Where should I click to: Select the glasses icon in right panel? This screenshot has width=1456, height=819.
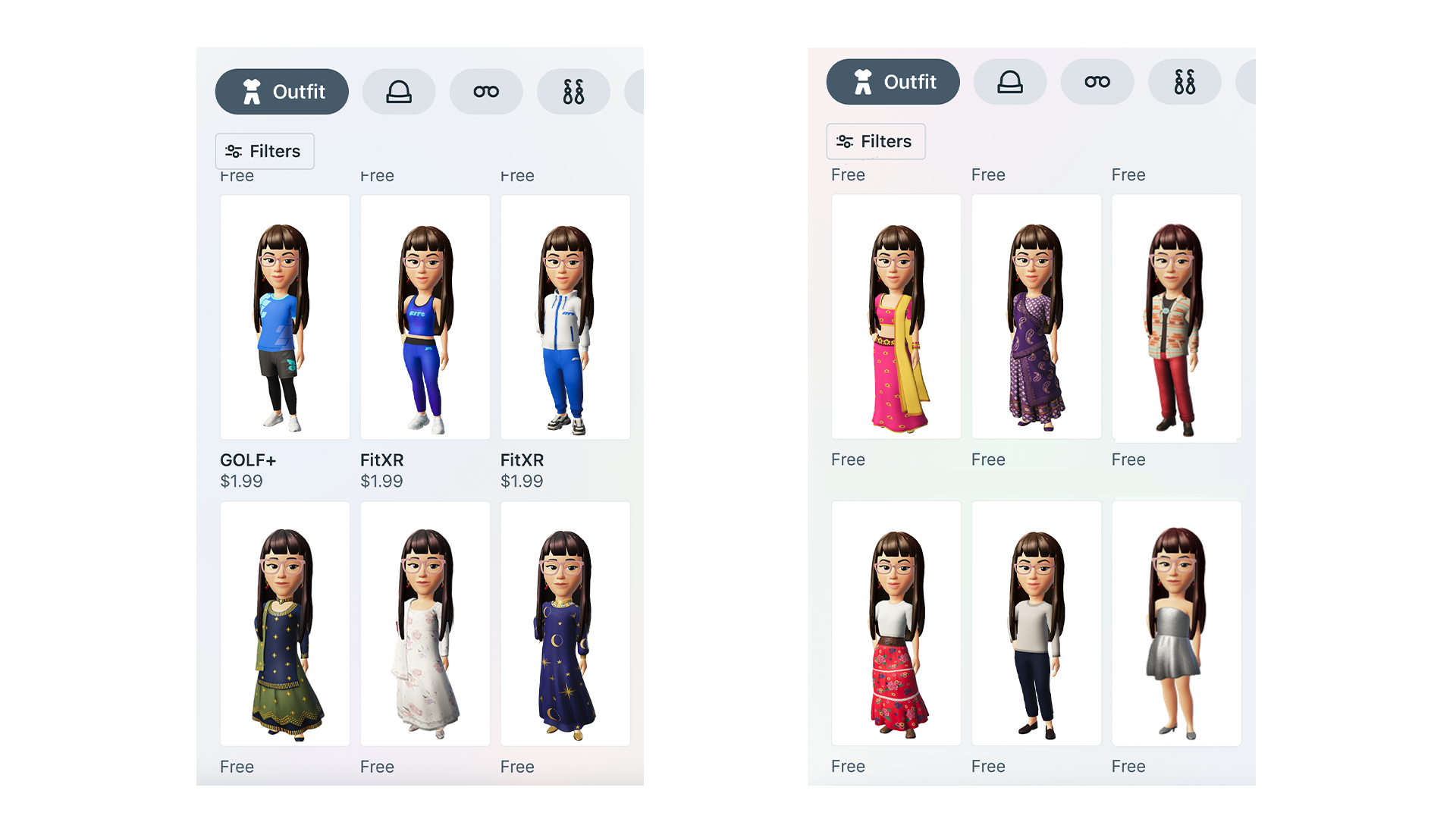1097,82
